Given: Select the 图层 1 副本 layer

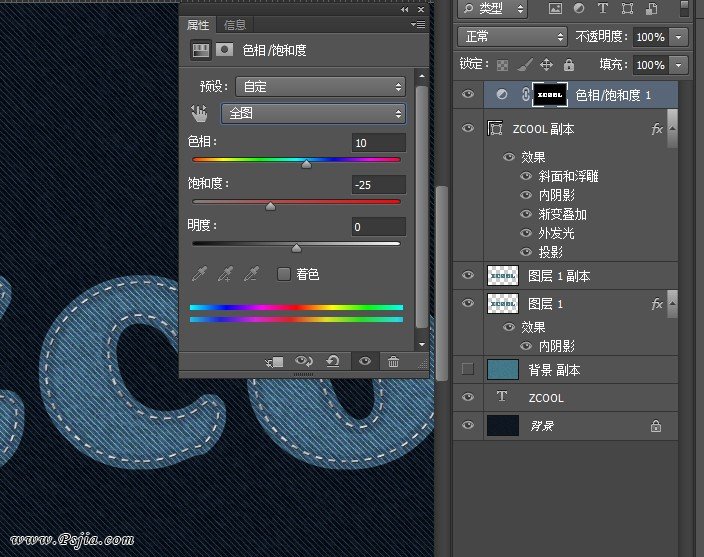Looking at the screenshot, I should tap(566, 276).
